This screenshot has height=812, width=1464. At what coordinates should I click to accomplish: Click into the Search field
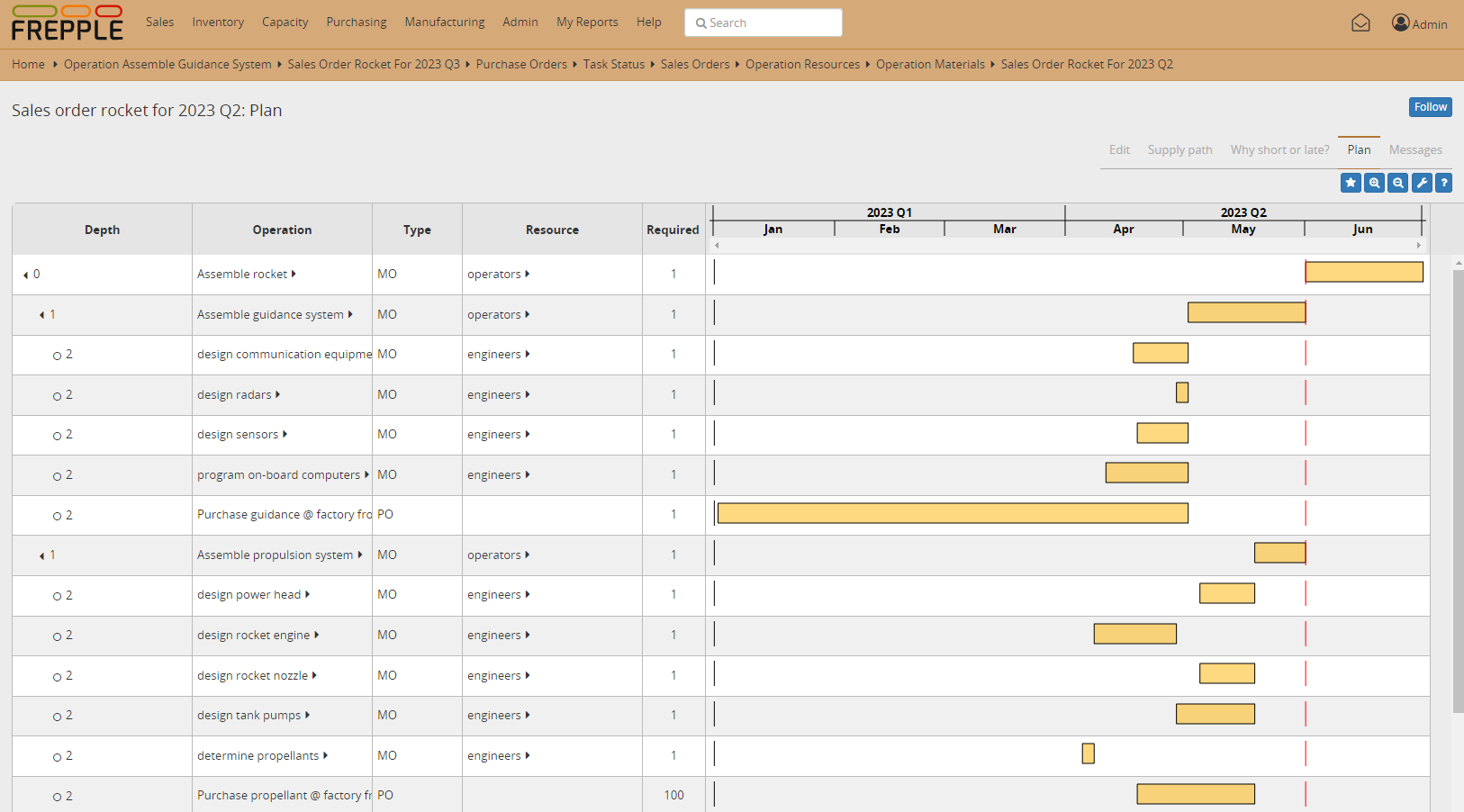(x=764, y=23)
